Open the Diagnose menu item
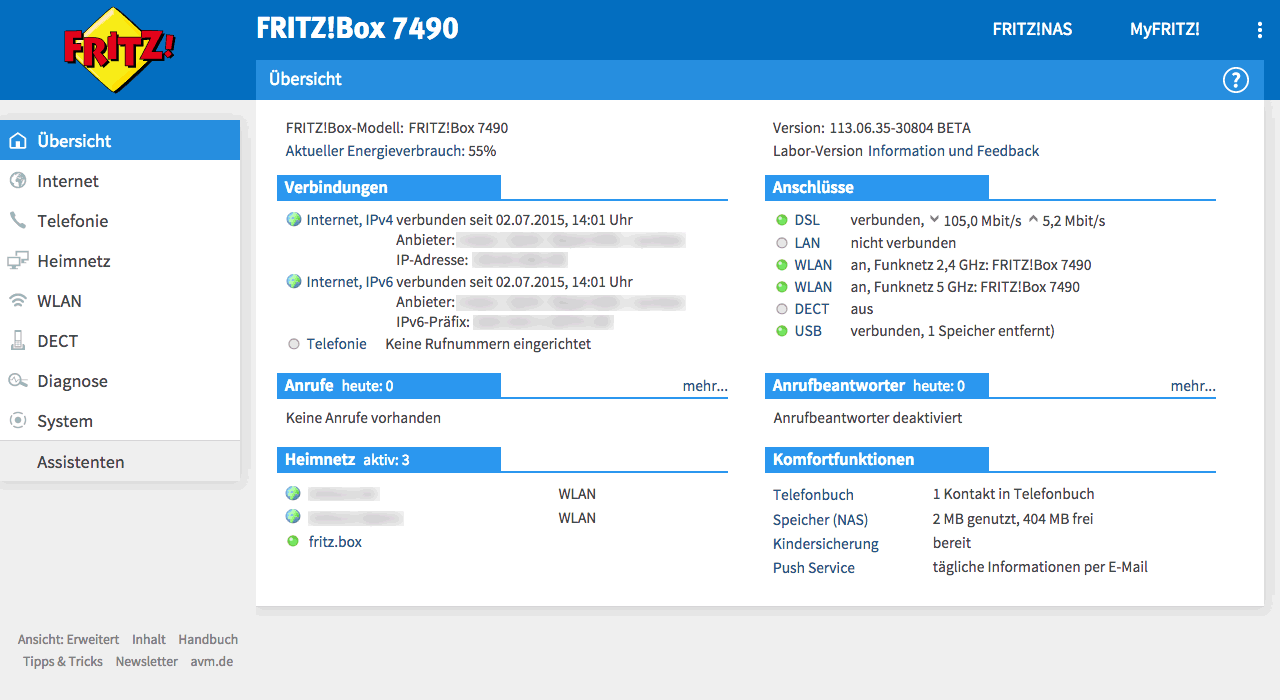 [x=120, y=381]
